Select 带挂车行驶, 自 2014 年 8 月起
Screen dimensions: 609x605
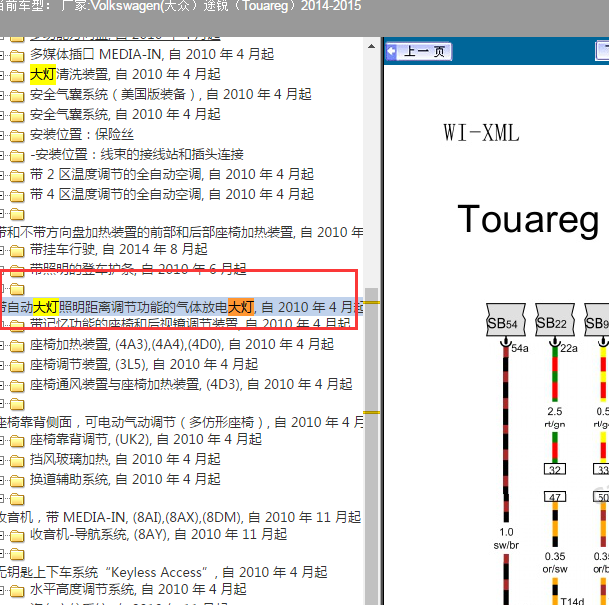click(x=118, y=249)
